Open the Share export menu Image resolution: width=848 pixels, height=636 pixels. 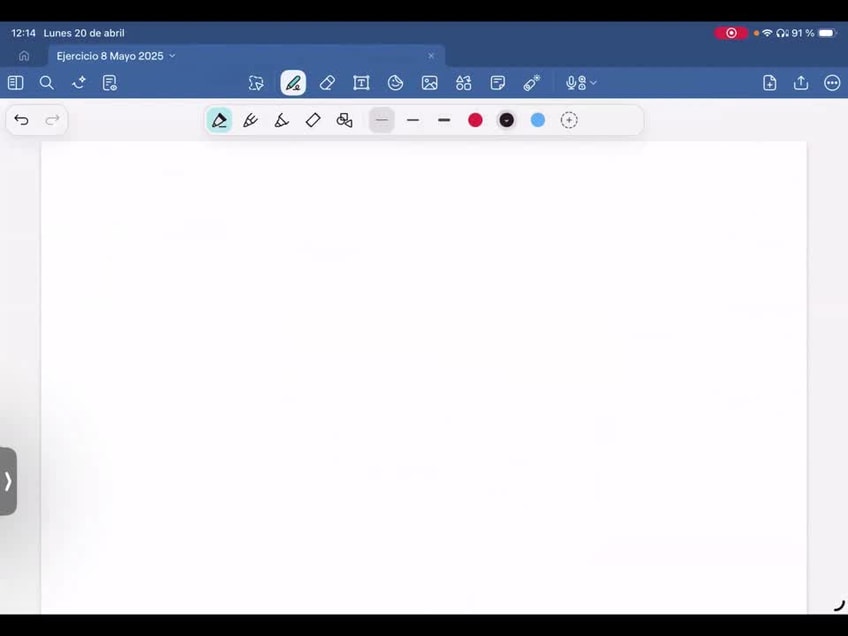click(801, 83)
